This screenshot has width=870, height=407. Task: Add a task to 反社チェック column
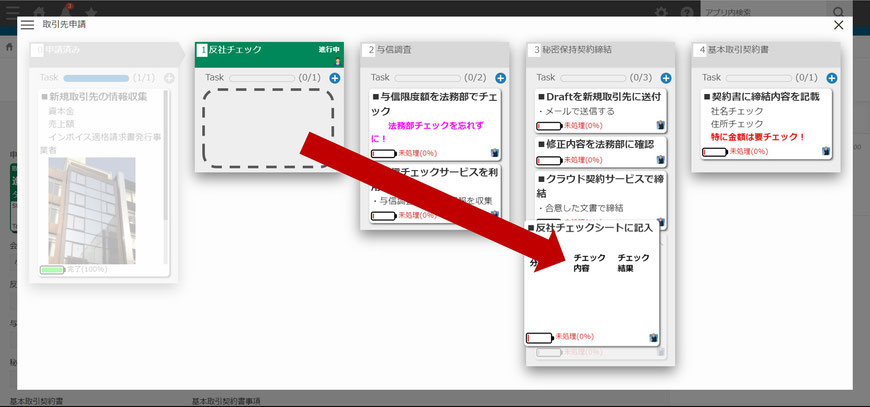(334, 77)
